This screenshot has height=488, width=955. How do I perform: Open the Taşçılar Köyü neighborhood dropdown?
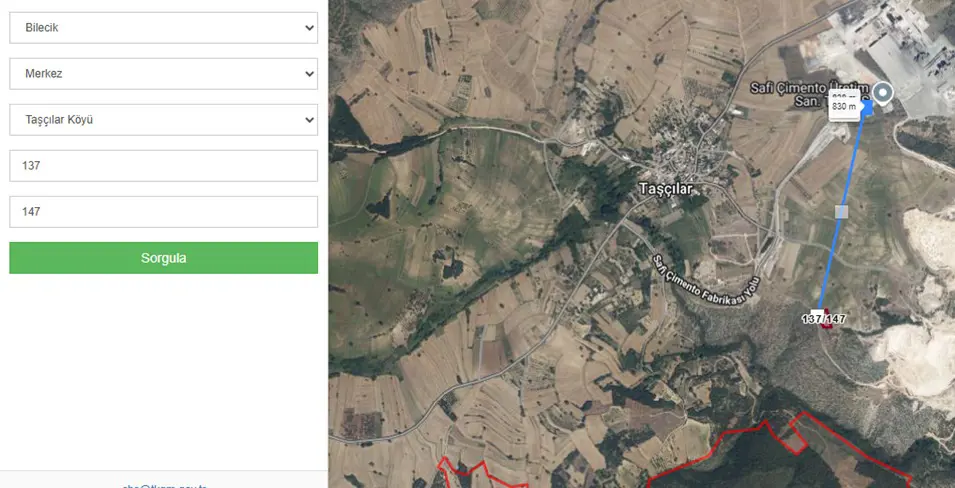(163, 120)
